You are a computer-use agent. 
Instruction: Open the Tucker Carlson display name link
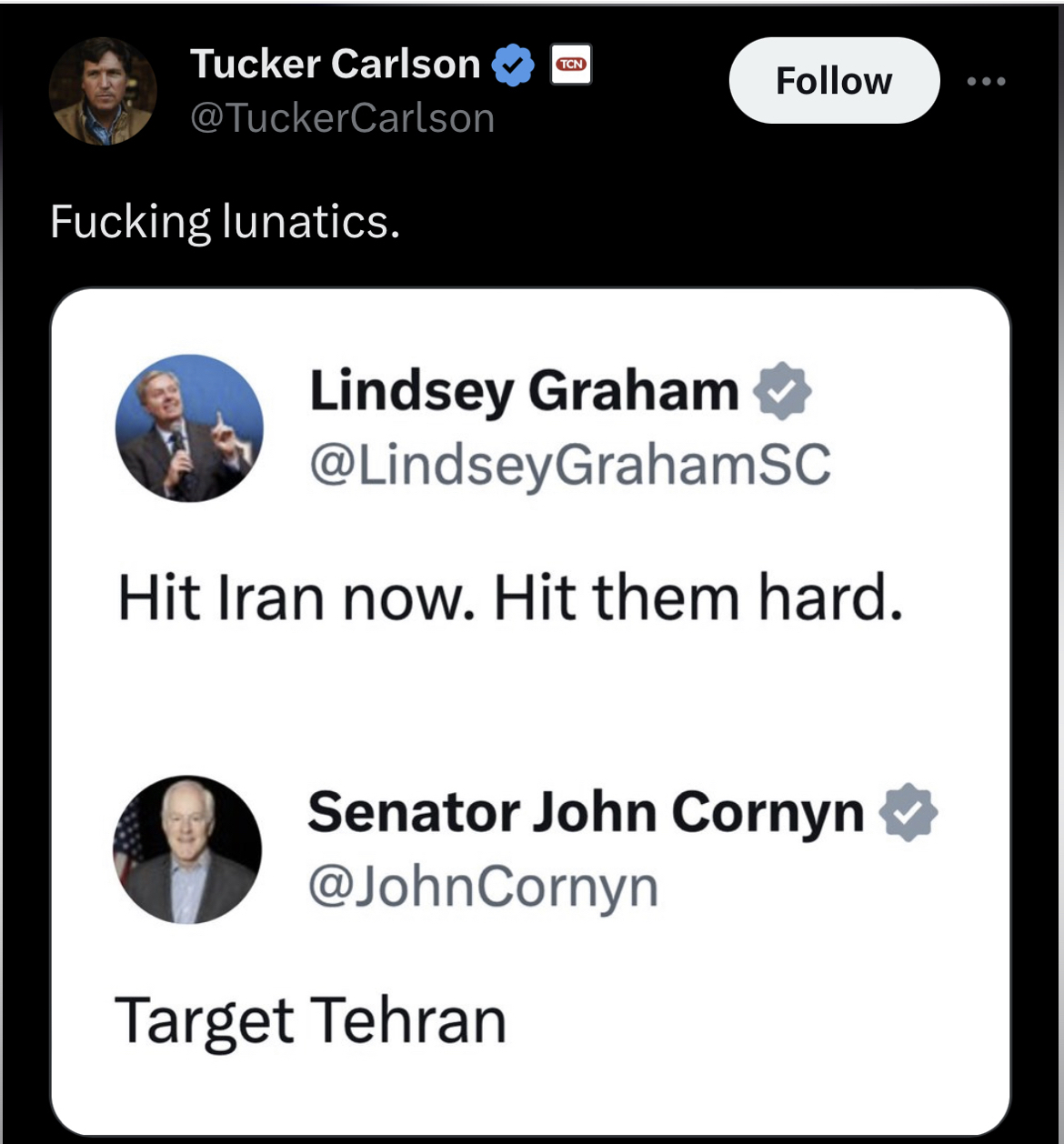click(335, 65)
